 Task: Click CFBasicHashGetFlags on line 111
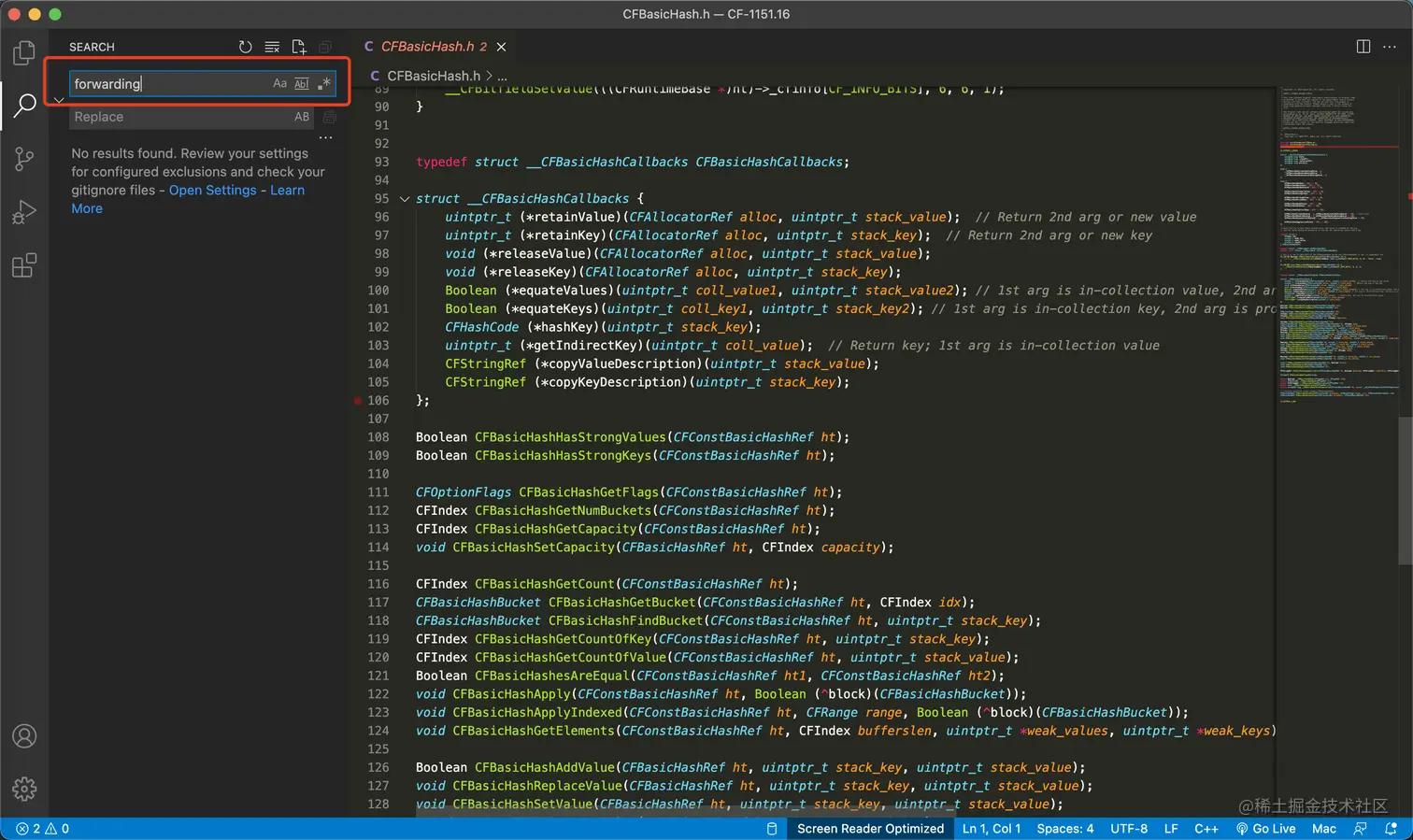[589, 492]
